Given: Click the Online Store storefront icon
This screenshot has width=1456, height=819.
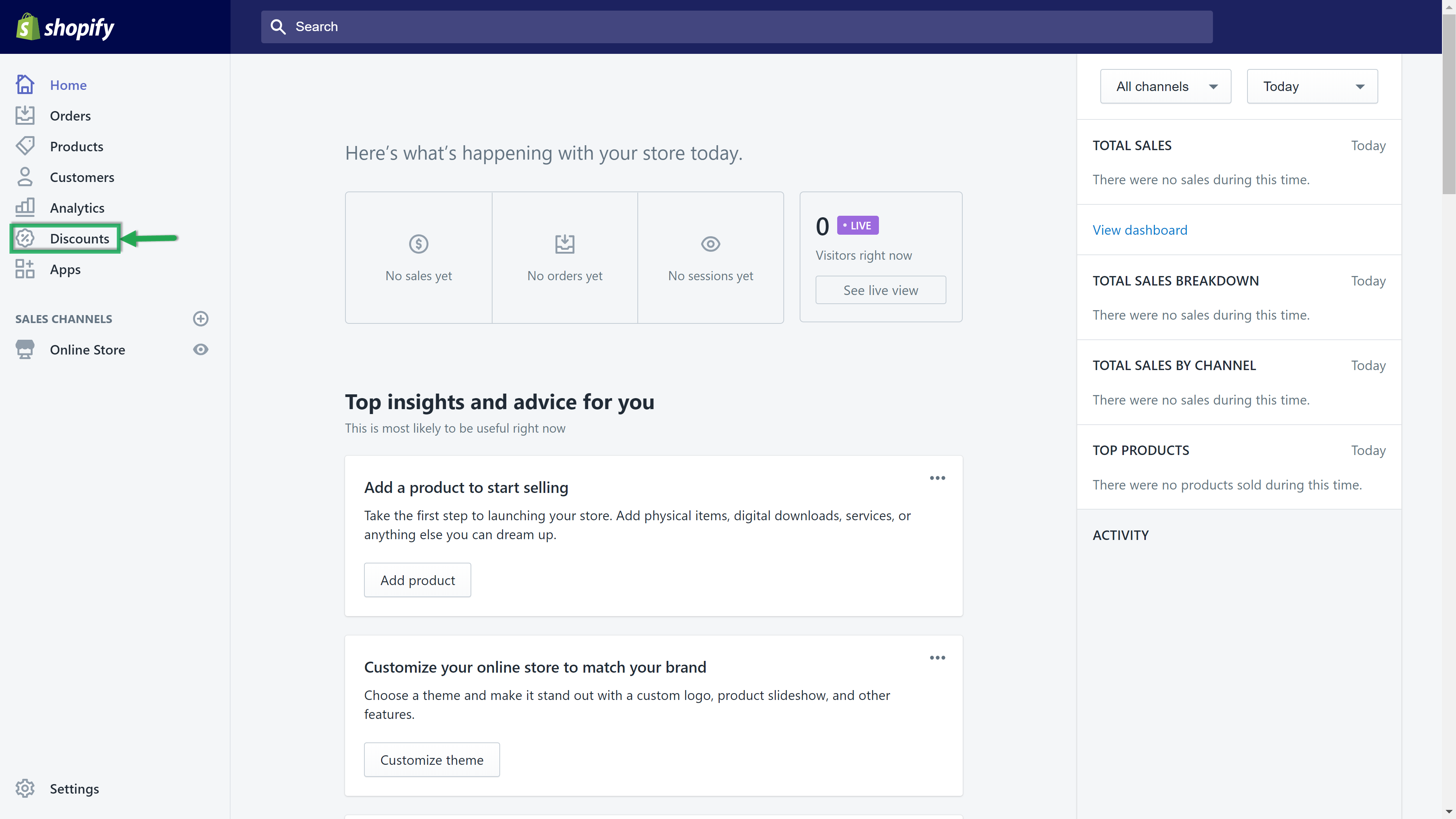Looking at the screenshot, I should pyautogui.click(x=25, y=349).
